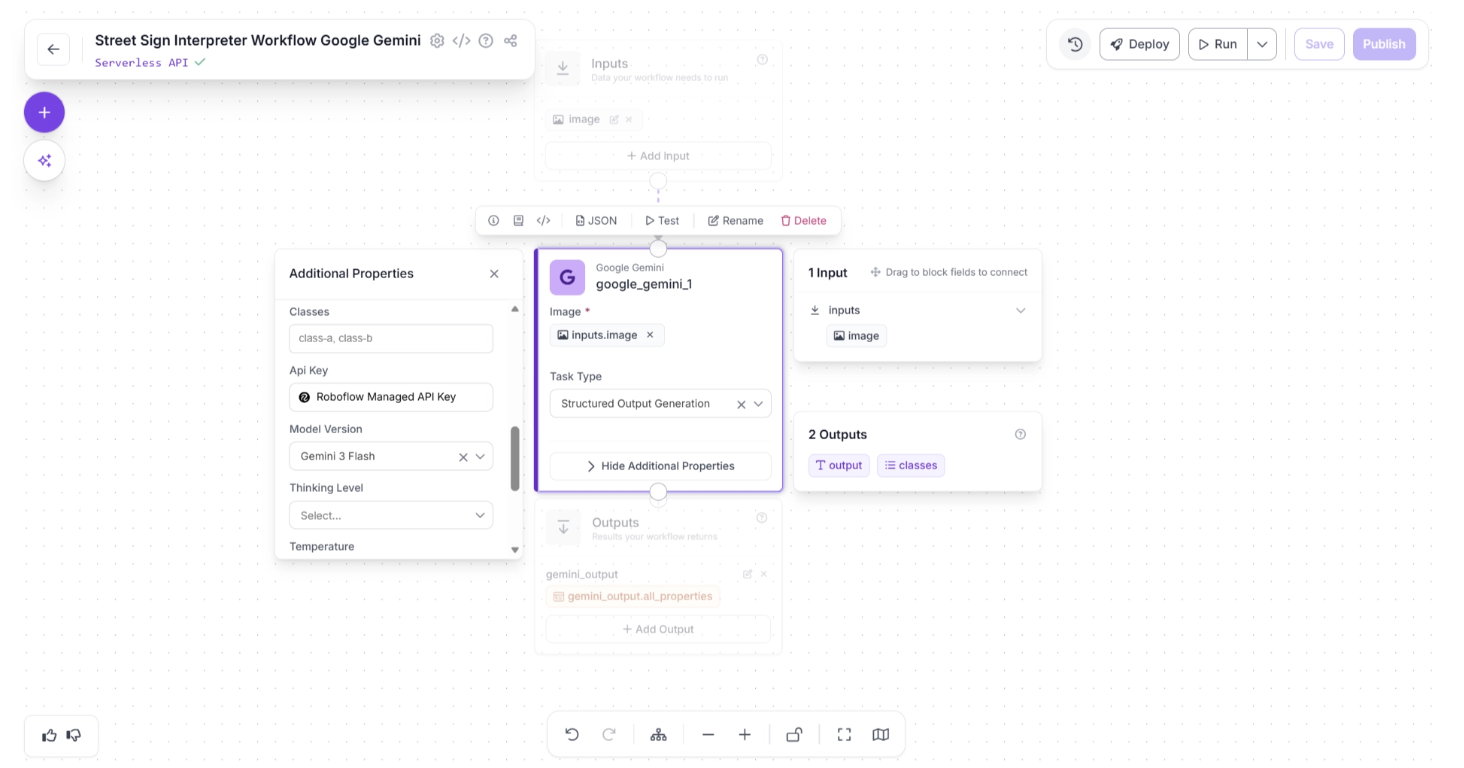Image resolution: width=1464 pixels, height=768 pixels.
Task: Open the Thinking Level select dropdown
Action: [390, 516]
